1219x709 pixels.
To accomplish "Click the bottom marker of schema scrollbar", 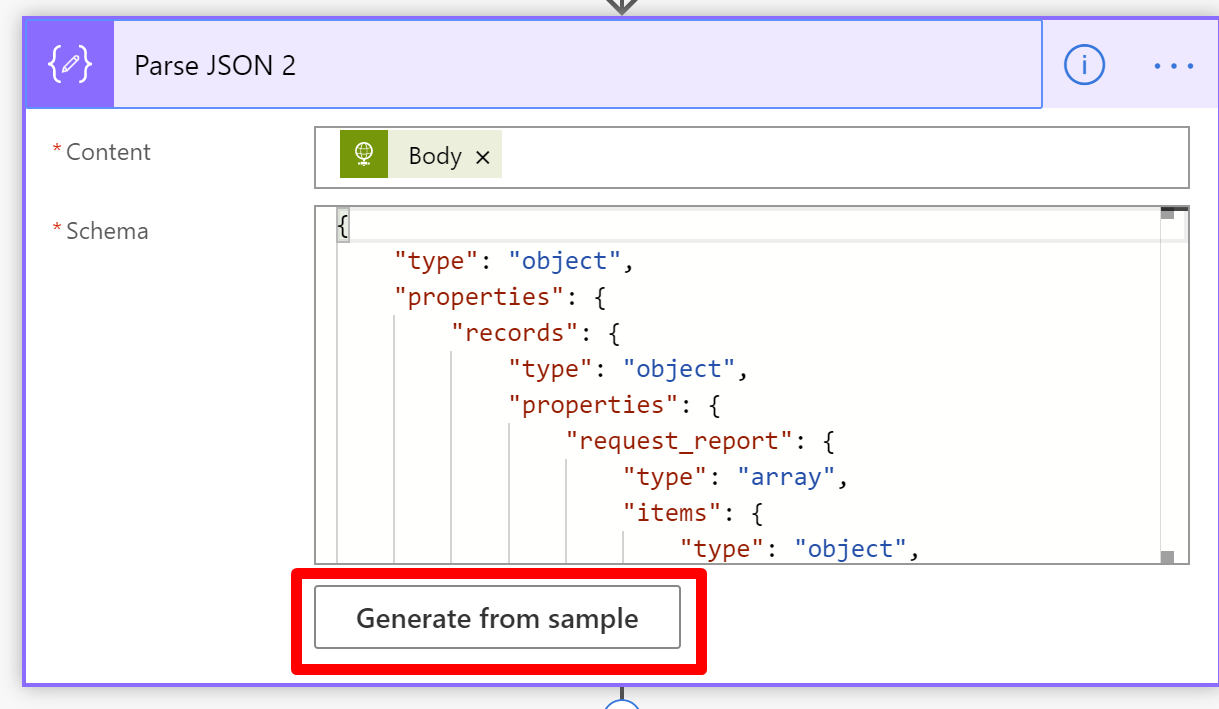I will (x=1167, y=556).
